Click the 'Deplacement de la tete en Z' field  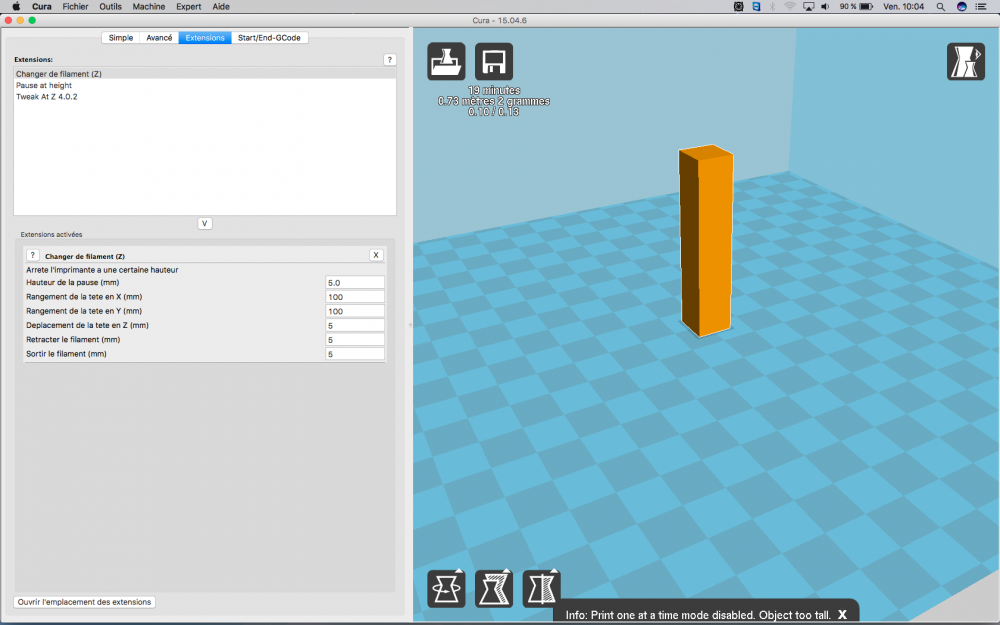(x=355, y=325)
